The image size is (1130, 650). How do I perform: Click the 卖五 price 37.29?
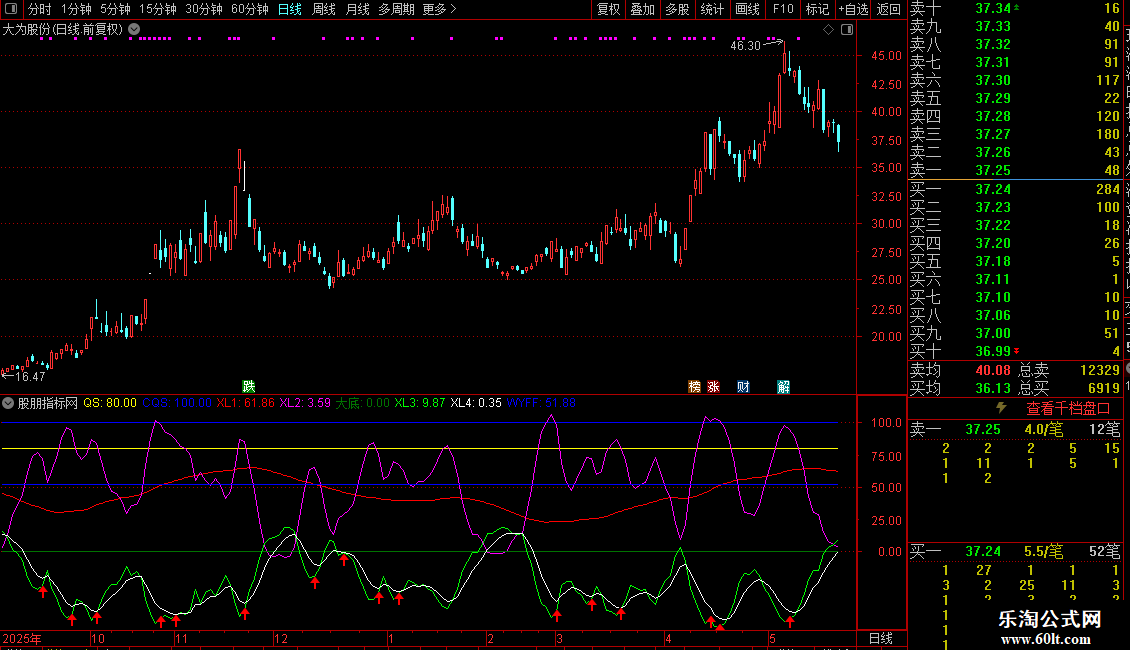(993, 99)
